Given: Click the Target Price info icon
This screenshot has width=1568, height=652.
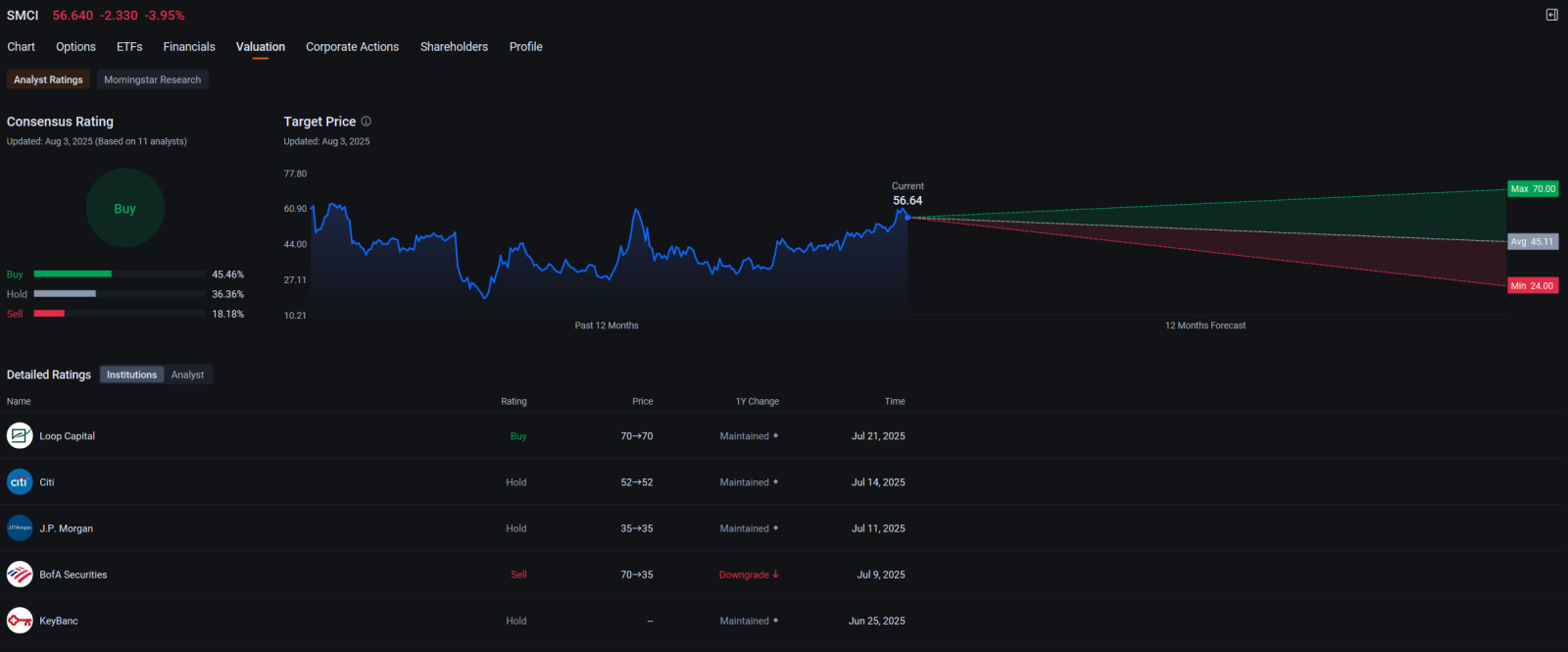Looking at the screenshot, I should pos(367,122).
